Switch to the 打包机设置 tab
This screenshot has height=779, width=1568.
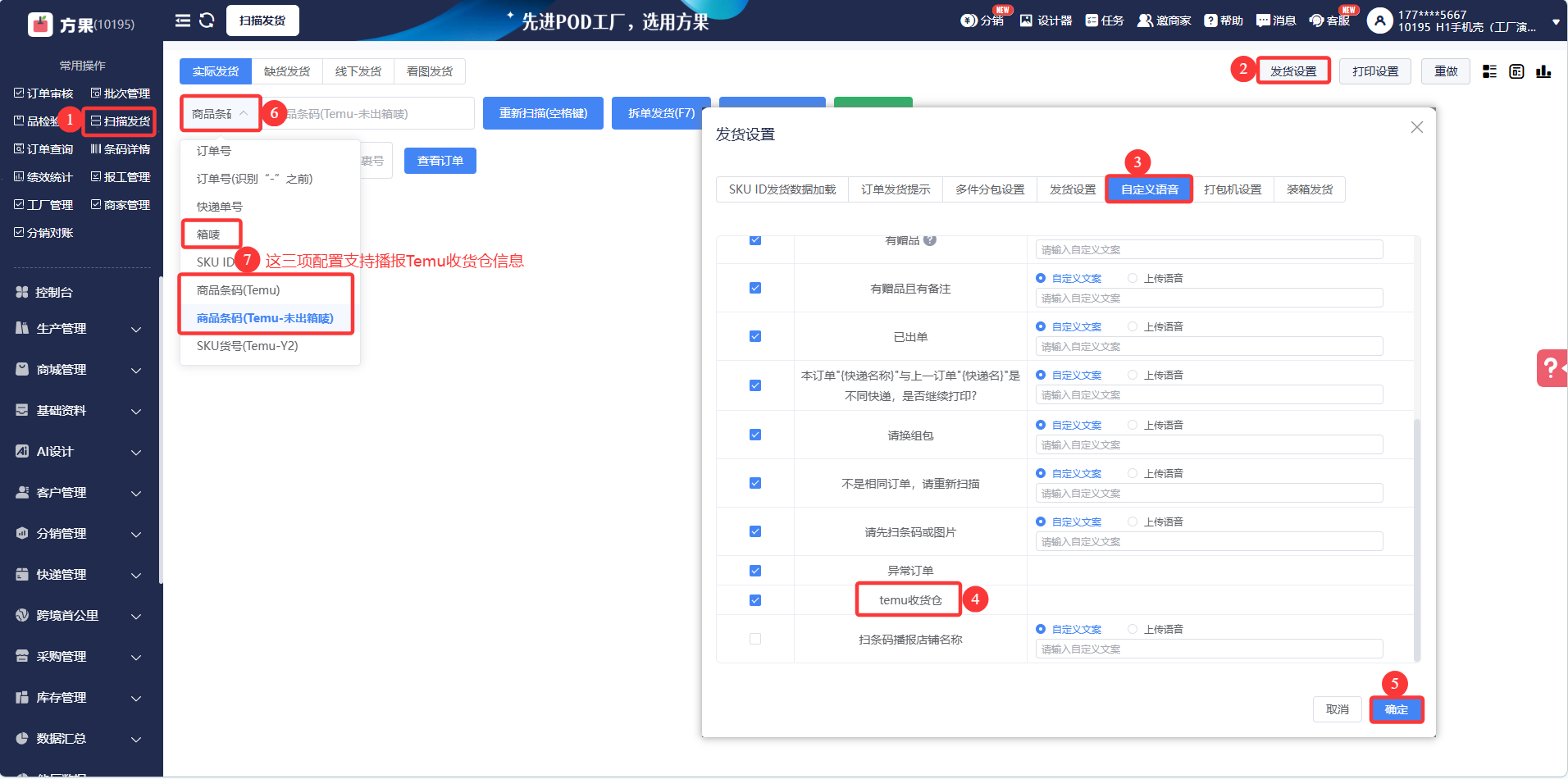1233,189
